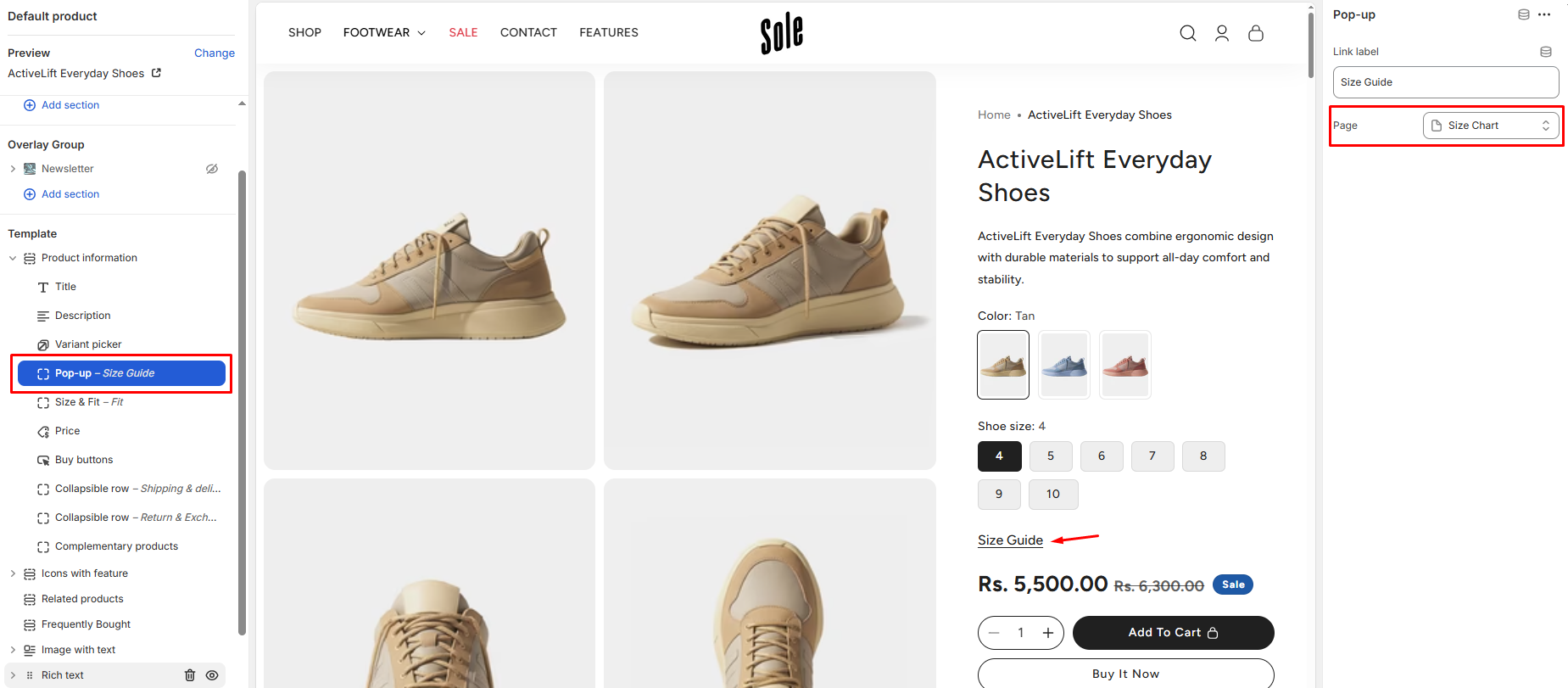Click the Add To Cart button
The height and width of the screenshot is (688, 1568).
[1173, 633]
